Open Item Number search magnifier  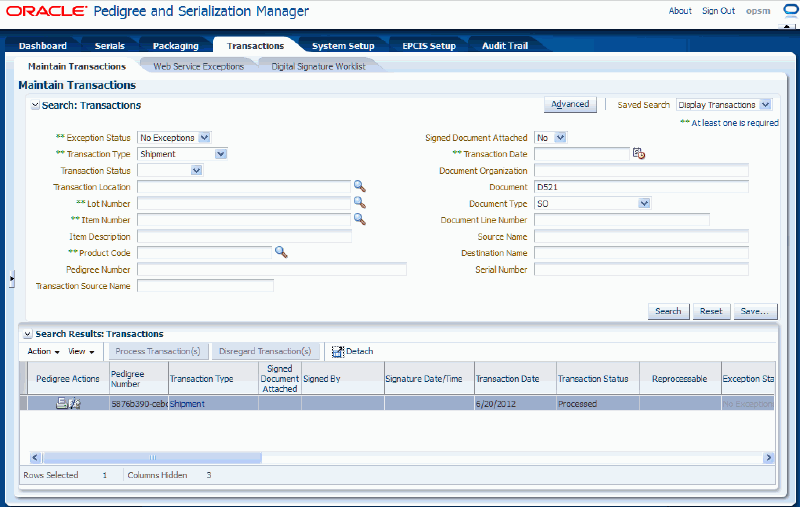pos(360,219)
